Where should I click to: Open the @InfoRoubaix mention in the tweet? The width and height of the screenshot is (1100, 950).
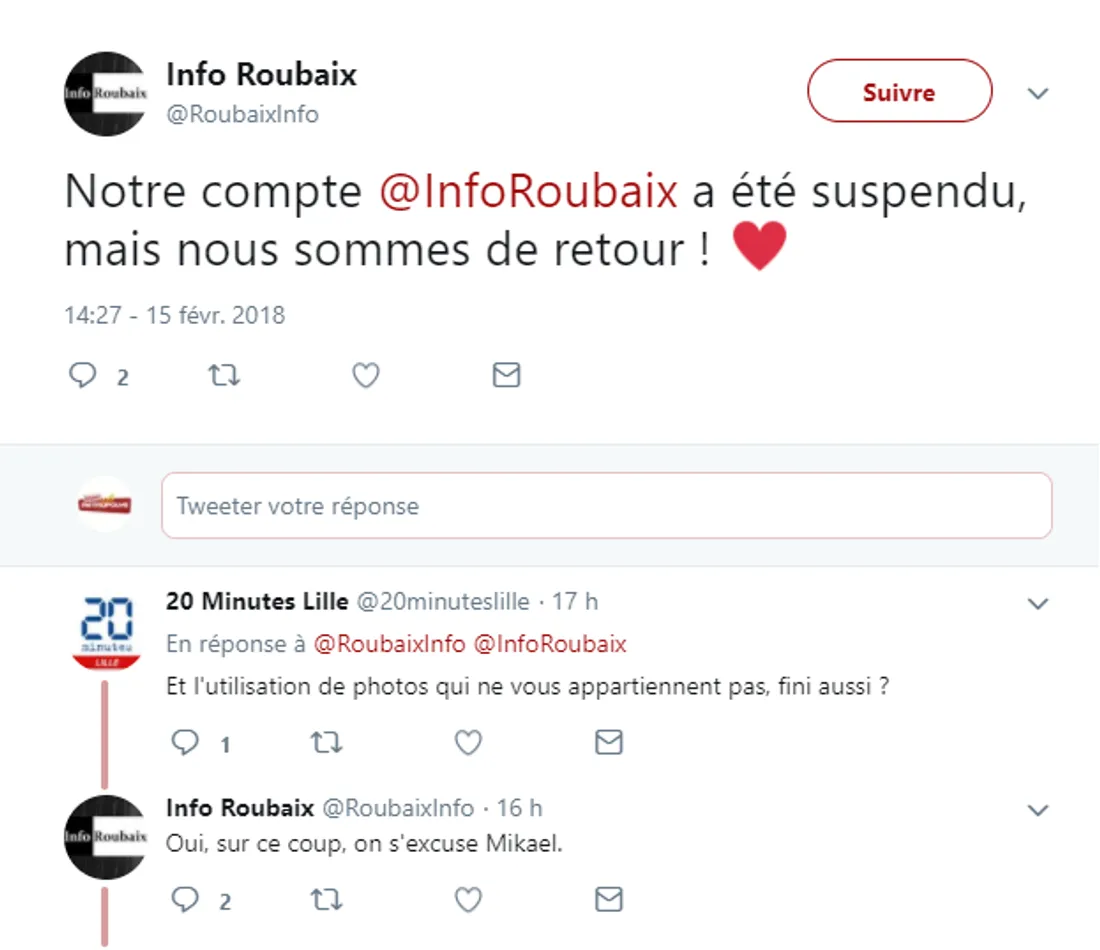(x=528, y=192)
